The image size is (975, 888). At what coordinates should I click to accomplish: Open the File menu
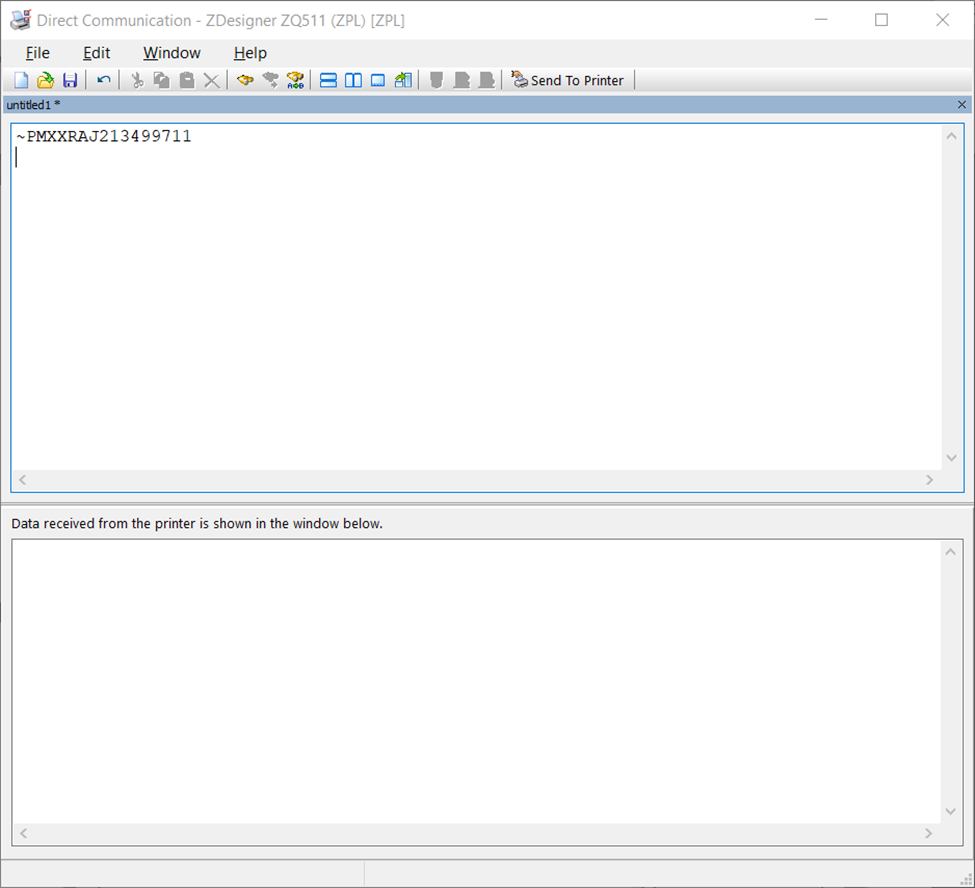37,53
